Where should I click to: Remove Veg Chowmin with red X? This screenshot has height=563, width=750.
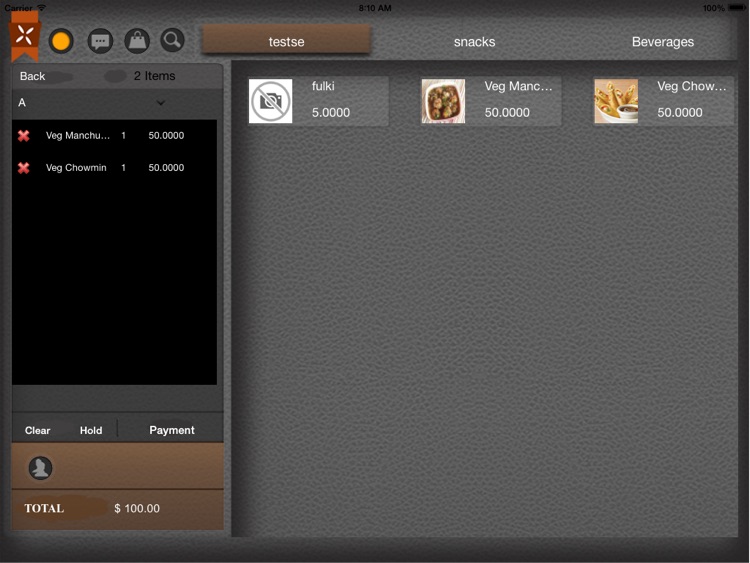coord(23,168)
